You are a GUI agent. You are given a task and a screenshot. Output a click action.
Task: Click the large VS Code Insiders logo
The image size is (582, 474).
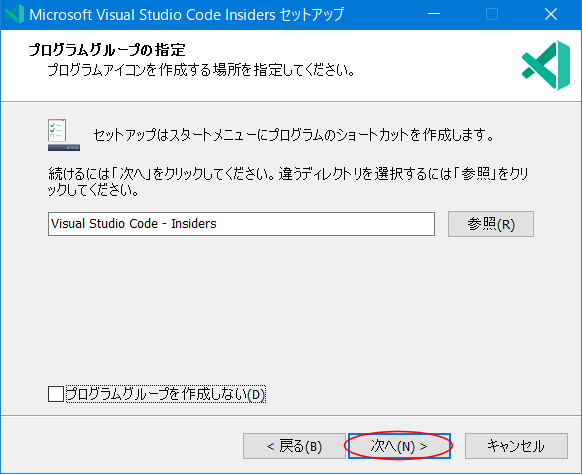tap(546, 65)
